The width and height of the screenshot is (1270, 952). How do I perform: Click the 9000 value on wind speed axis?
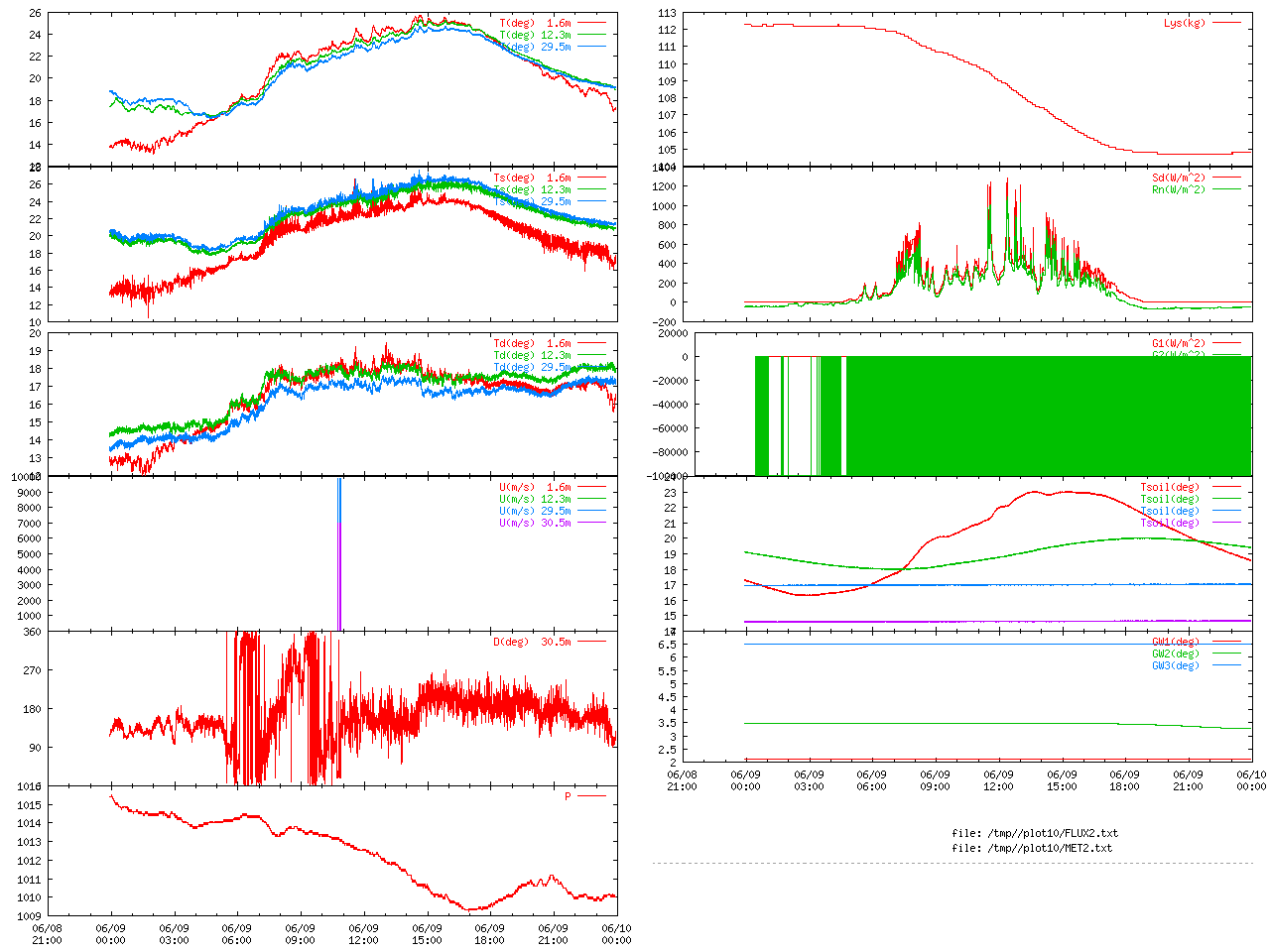[29, 493]
